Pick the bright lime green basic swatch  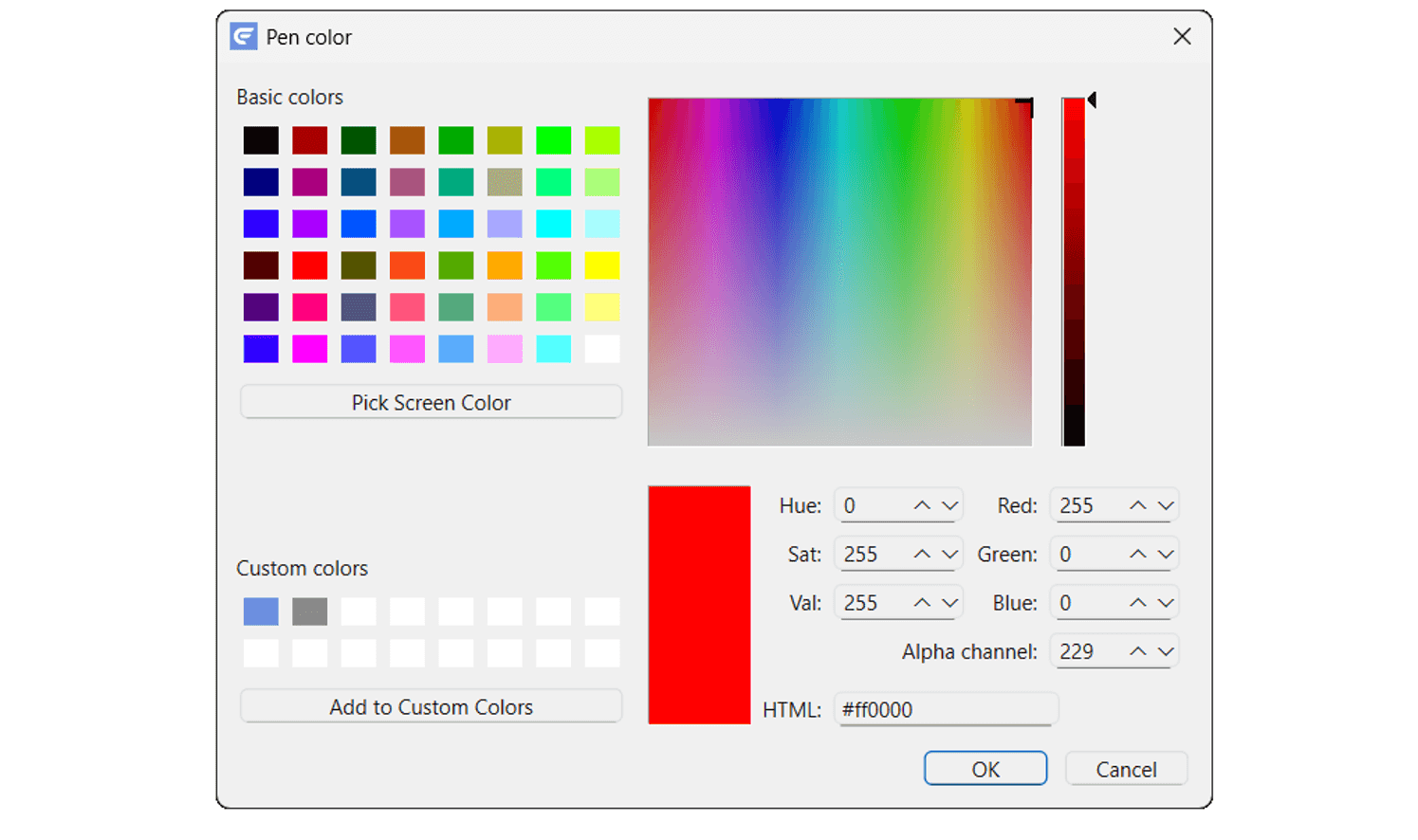pyautogui.click(x=553, y=140)
